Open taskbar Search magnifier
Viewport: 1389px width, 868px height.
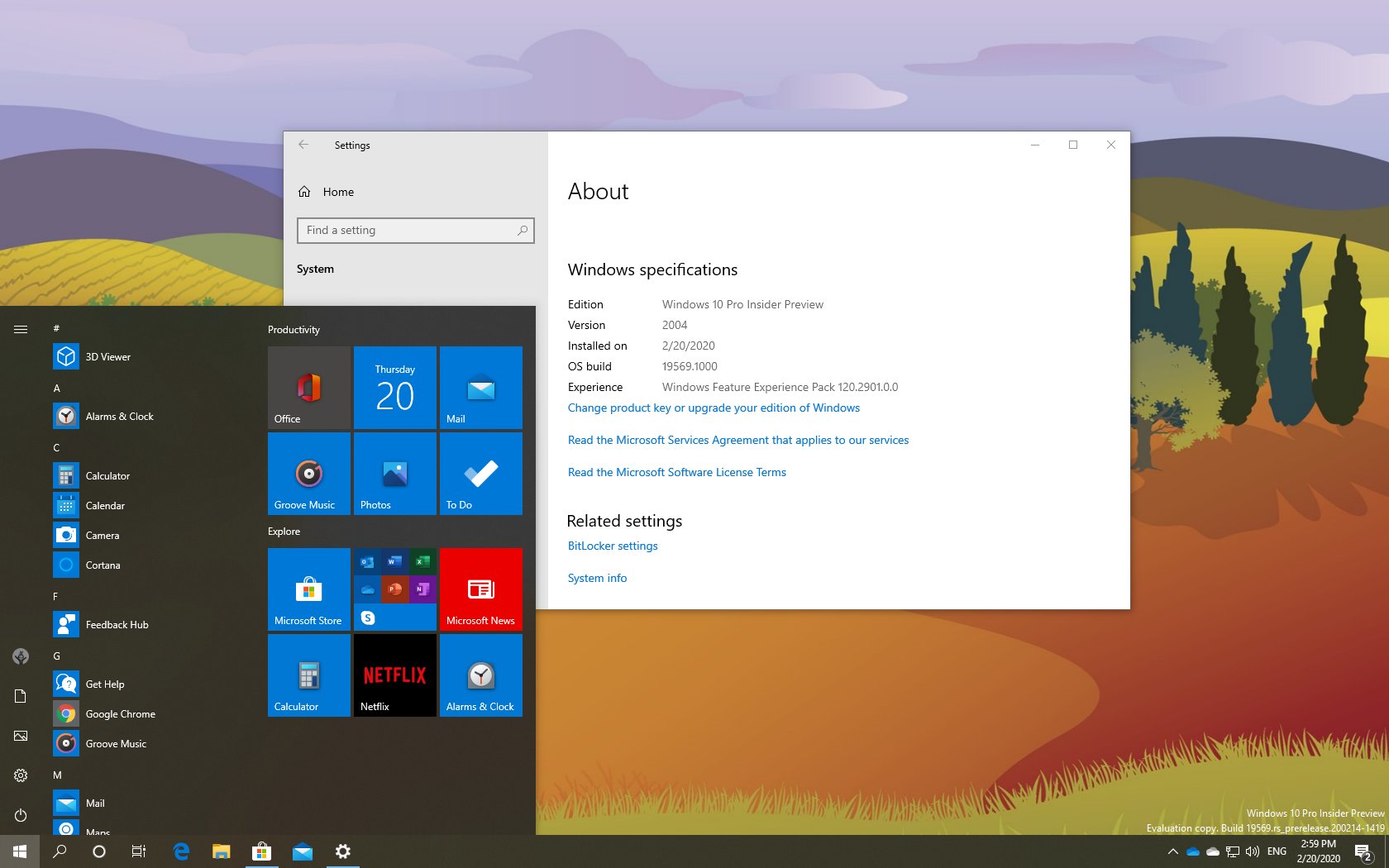[60, 851]
